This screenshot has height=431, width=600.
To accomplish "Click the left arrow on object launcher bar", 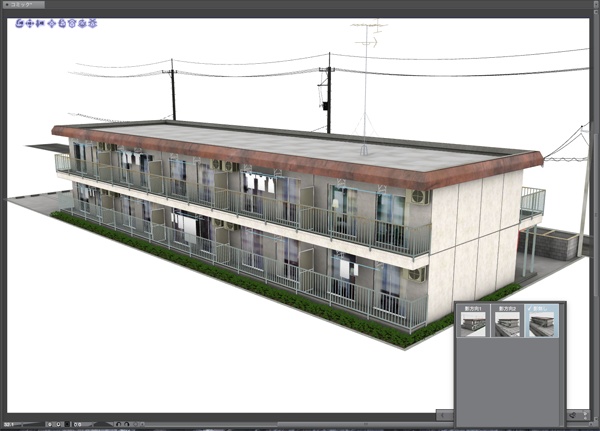I will pos(443,415).
